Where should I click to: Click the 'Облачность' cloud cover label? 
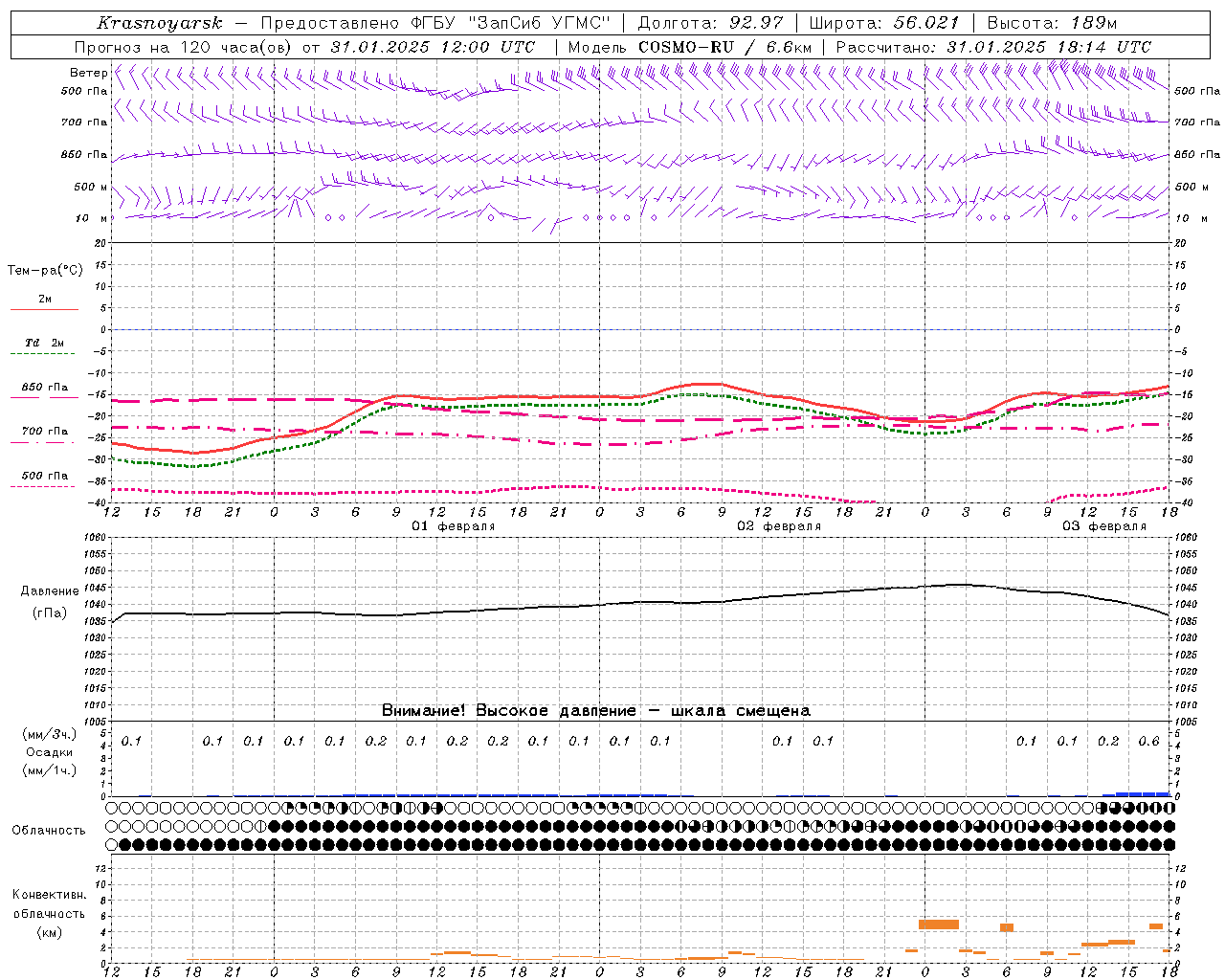49,831
